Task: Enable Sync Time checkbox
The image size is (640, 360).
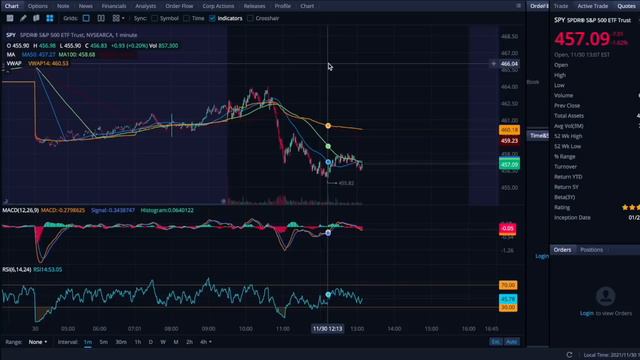Action: pyautogui.click(x=187, y=18)
